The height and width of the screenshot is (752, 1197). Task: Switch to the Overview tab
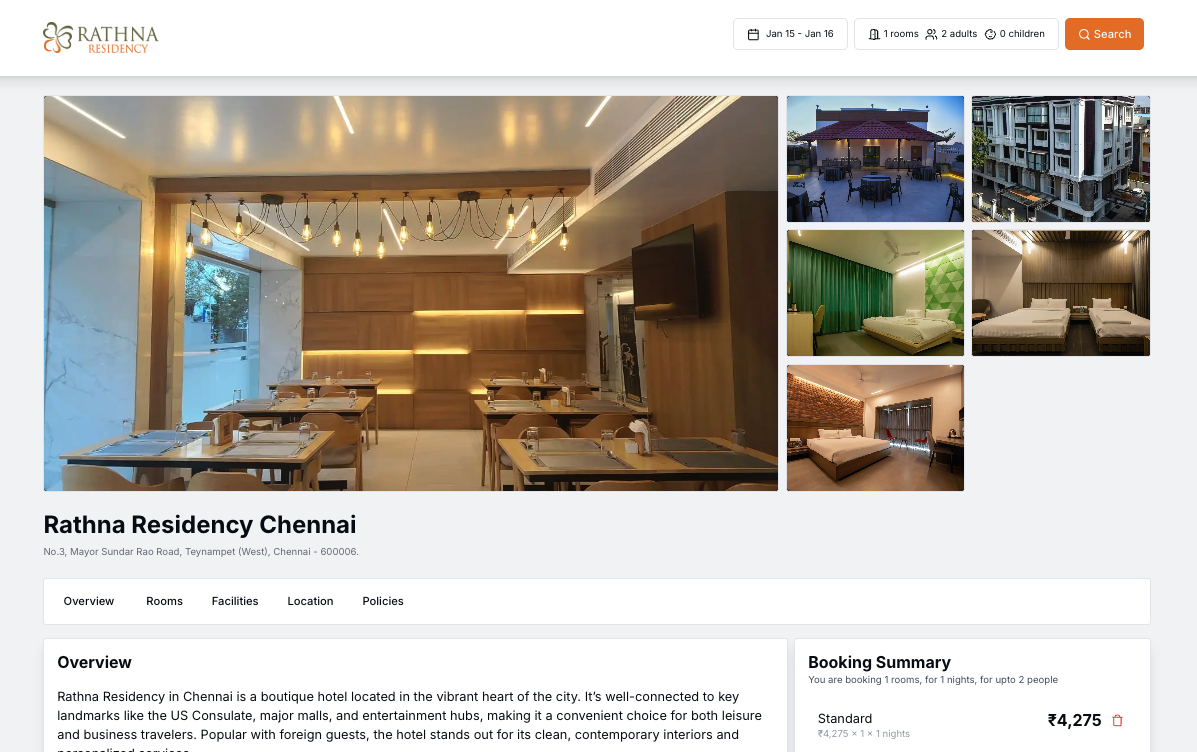coord(89,602)
